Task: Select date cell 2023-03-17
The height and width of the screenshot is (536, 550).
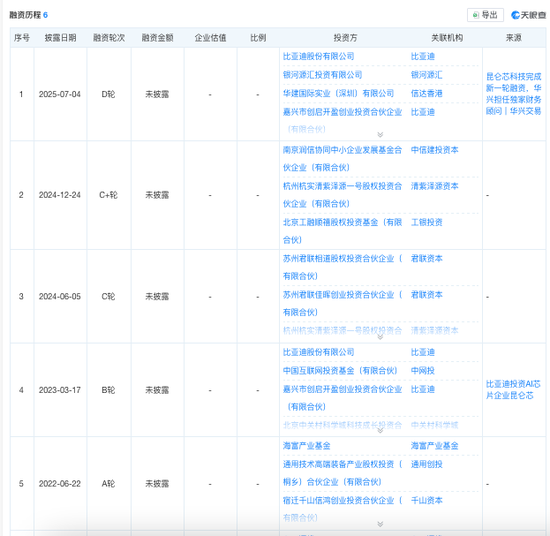Action: pyautogui.click(x=60, y=390)
